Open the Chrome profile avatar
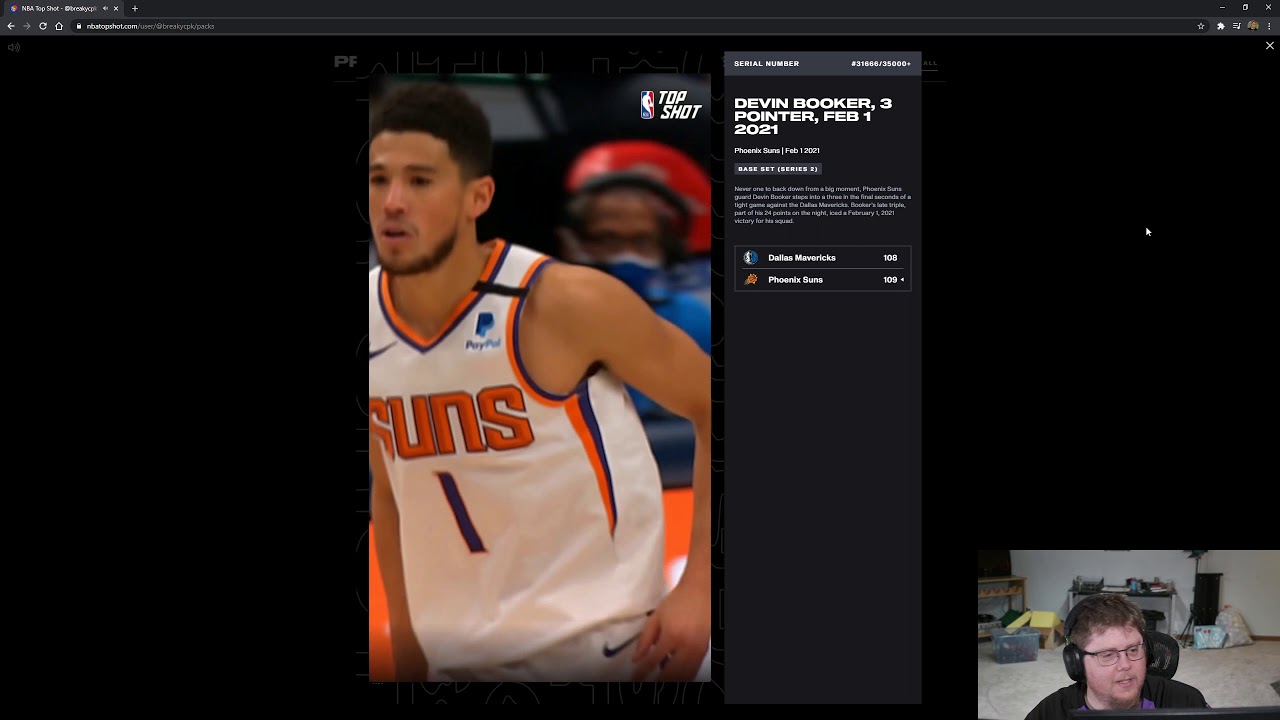Image resolution: width=1280 pixels, height=720 pixels. click(1253, 26)
